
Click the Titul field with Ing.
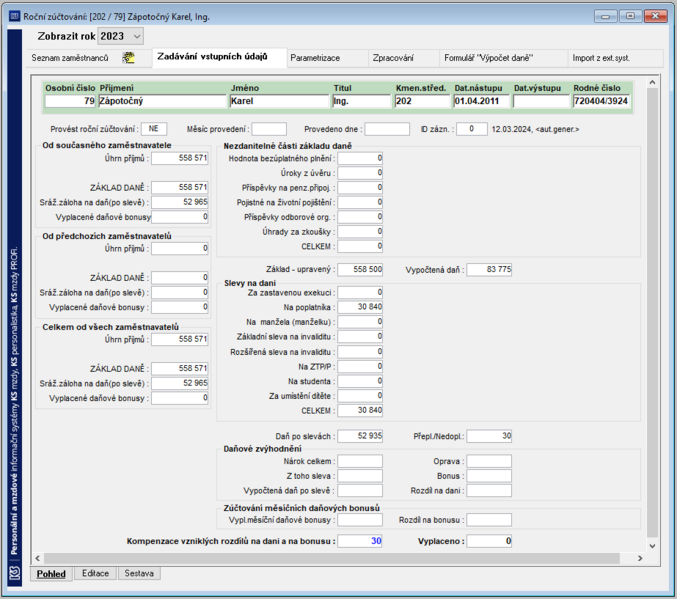pyautogui.click(x=361, y=101)
